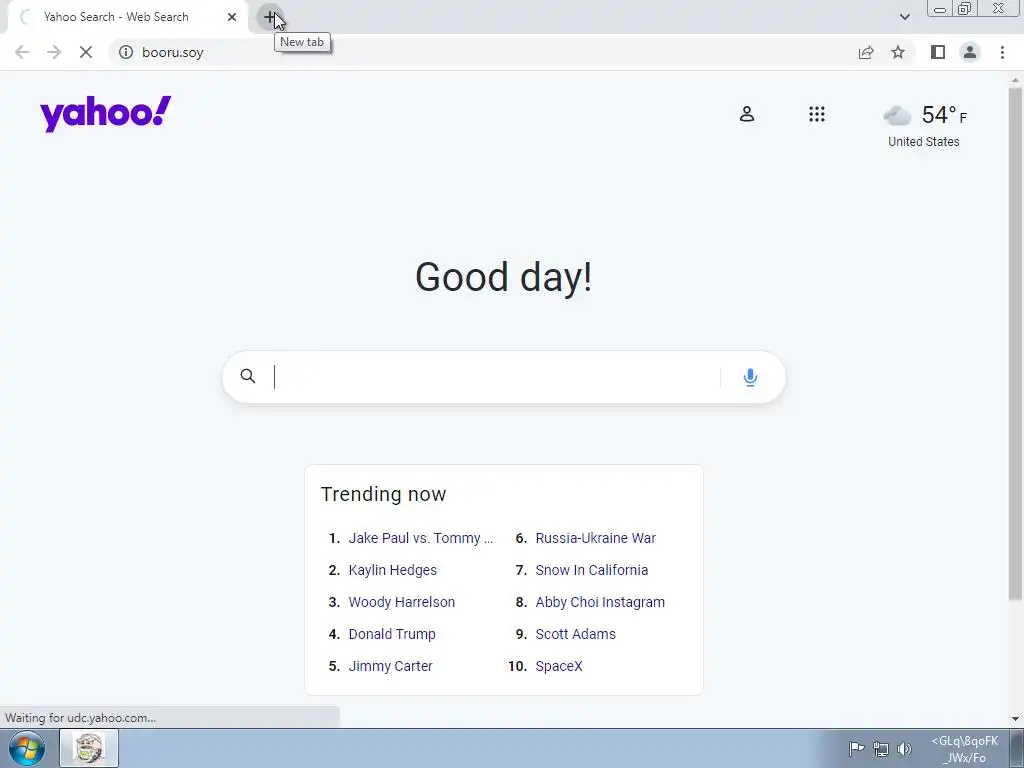Stop loading the page

(86, 52)
